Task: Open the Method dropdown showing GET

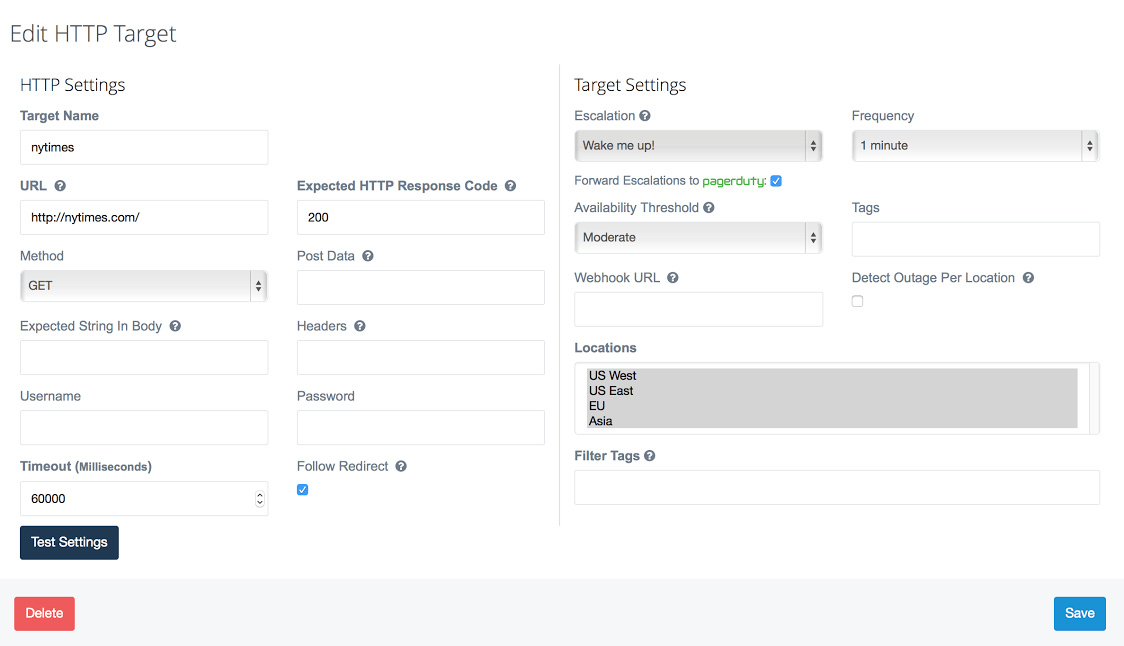Action: [x=144, y=286]
